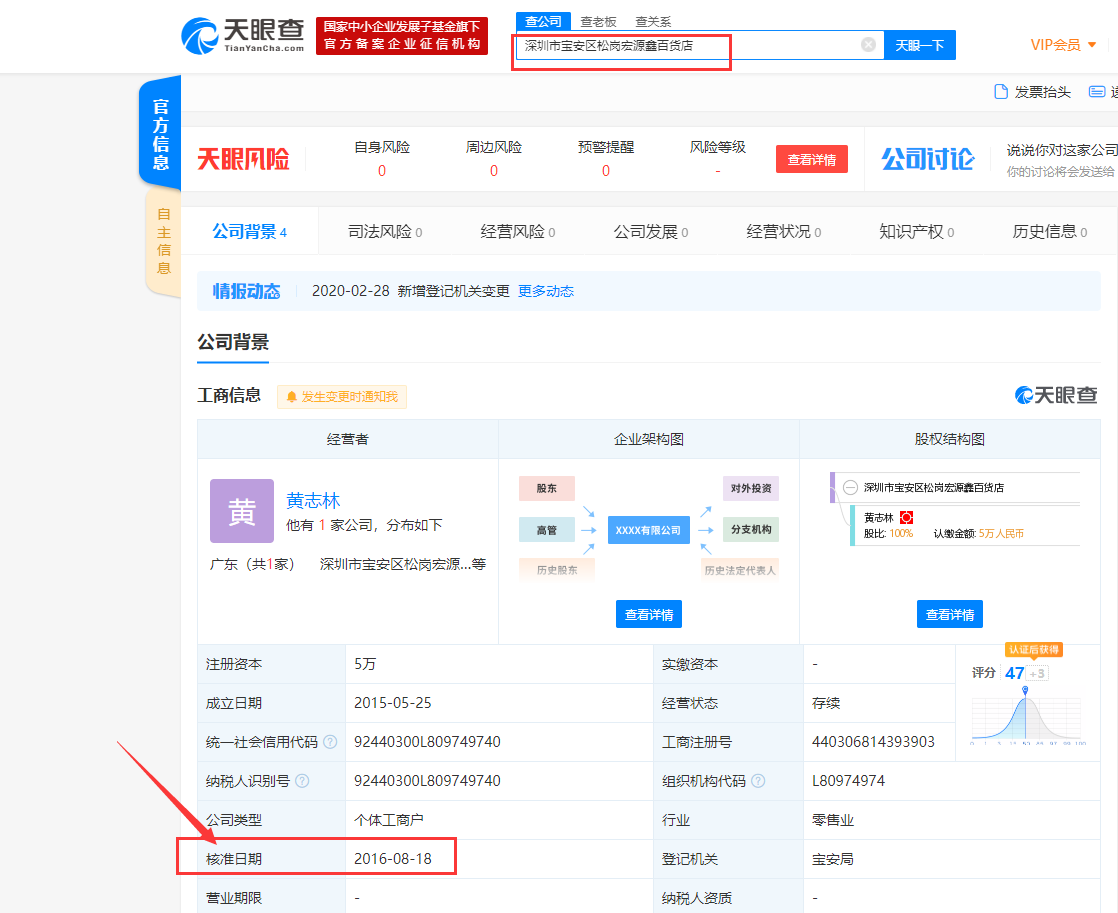Open the 官方信息 side tab
The height and width of the screenshot is (913, 1118).
pyautogui.click(x=160, y=134)
